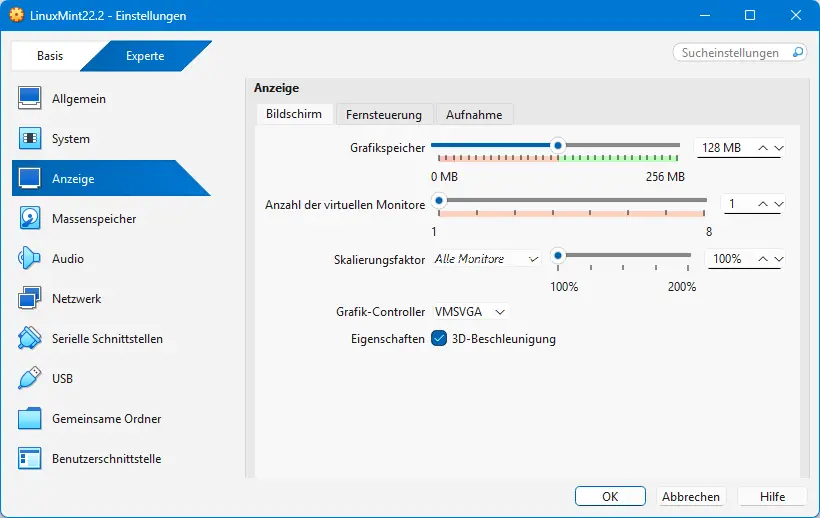Image resolution: width=820 pixels, height=518 pixels.
Task: Open the Aufnahme tab
Action: point(474,115)
